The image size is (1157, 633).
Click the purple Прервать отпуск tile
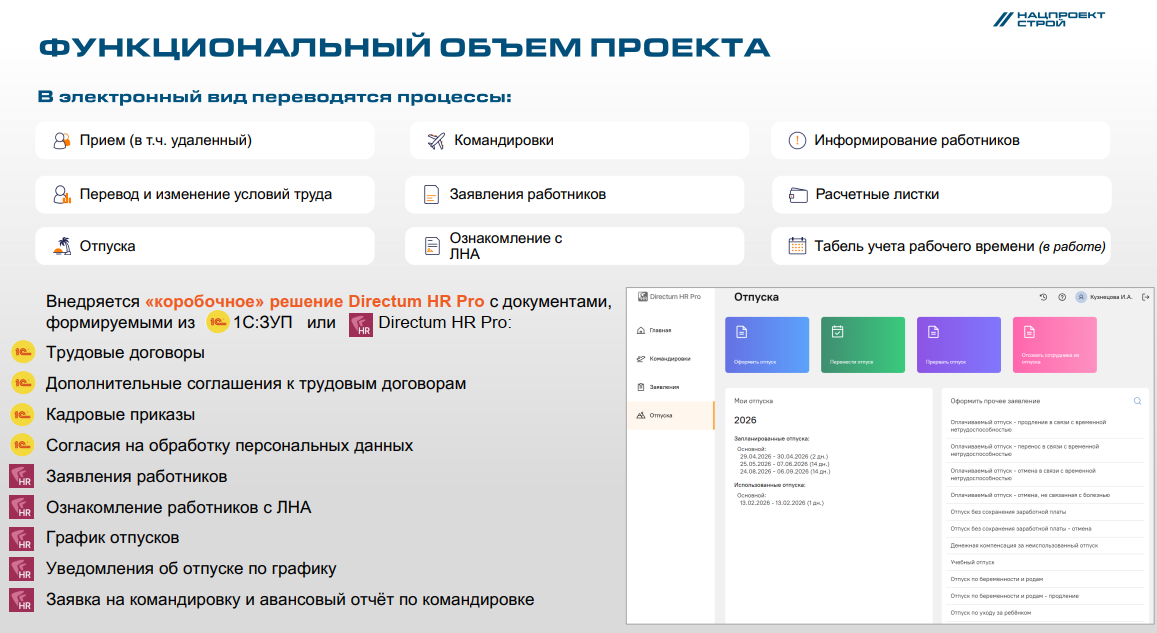coord(958,345)
